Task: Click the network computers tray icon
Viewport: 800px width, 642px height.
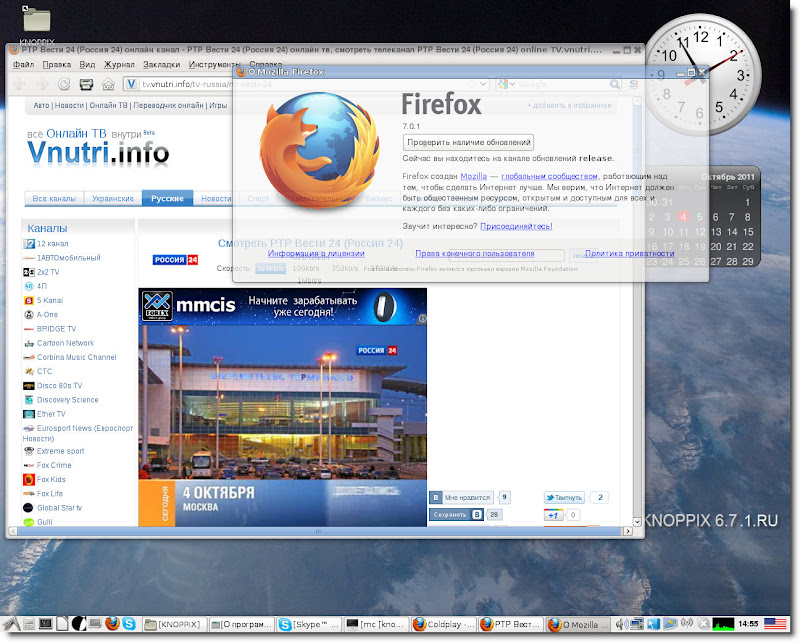Action: pos(637,624)
